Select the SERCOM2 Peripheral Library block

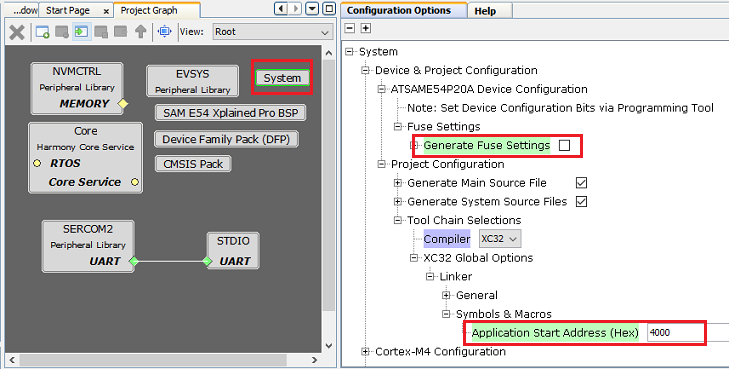point(88,246)
